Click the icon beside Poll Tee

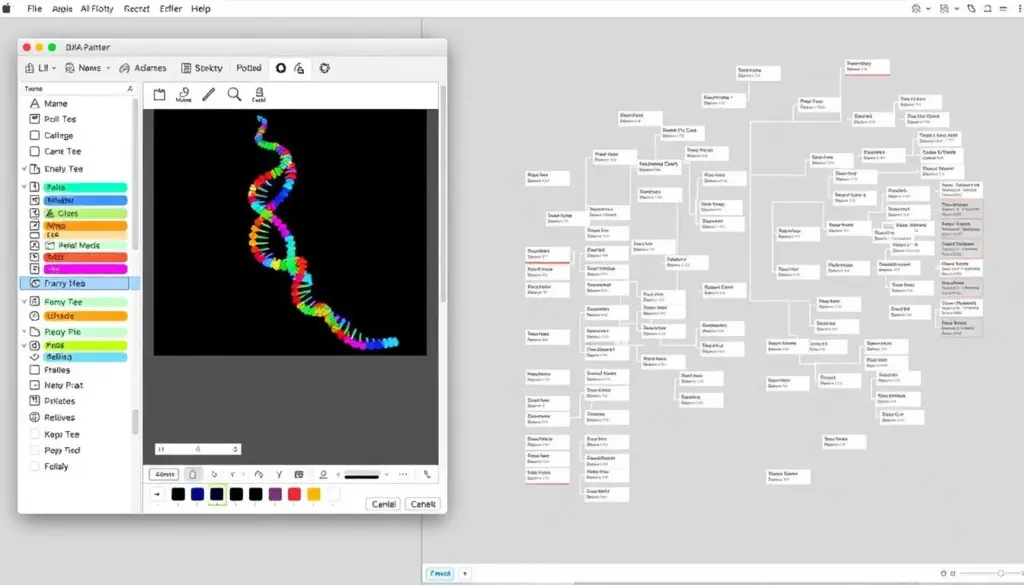pos(35,119)
